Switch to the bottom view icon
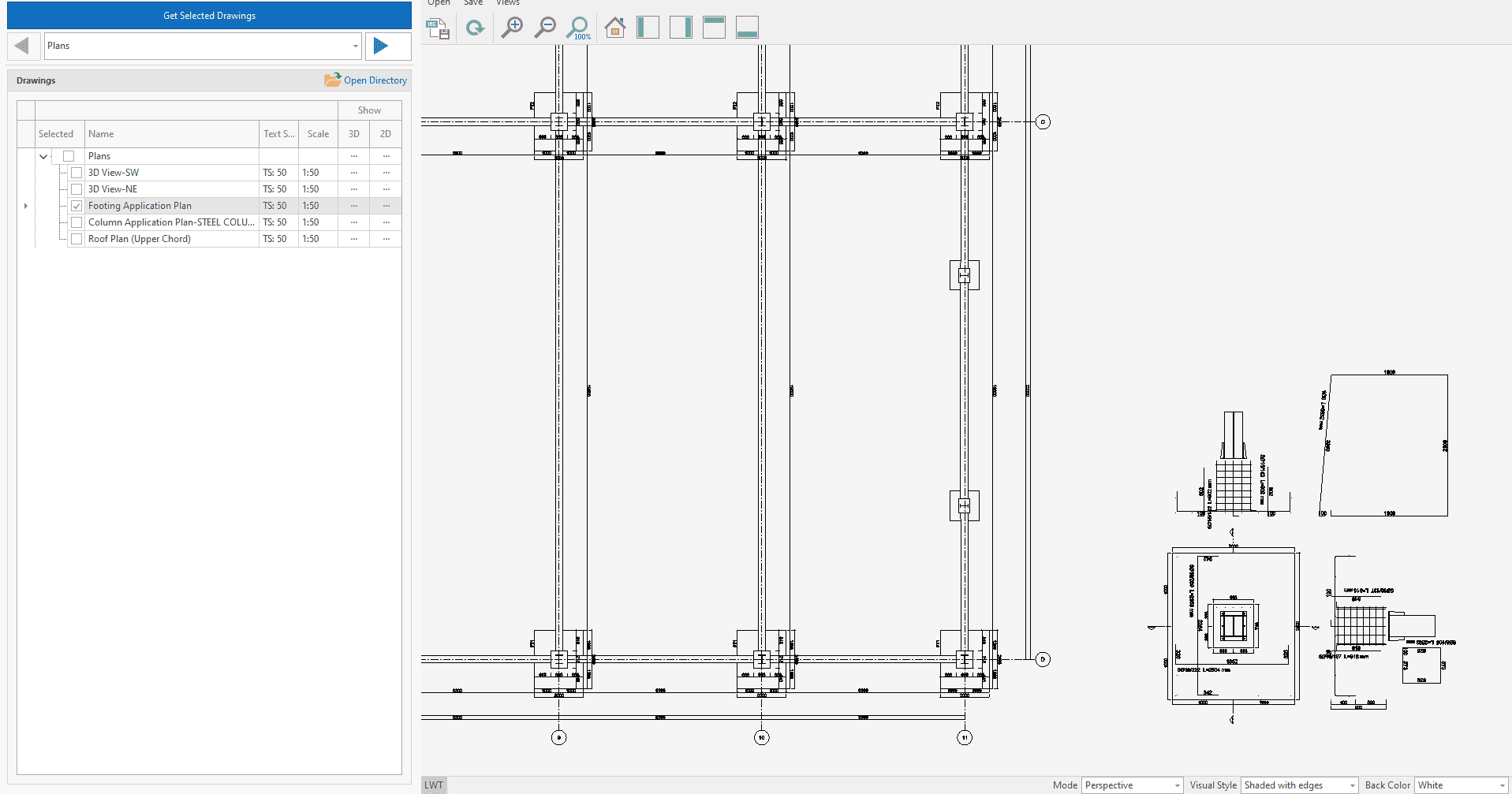The image size is (1512, 794). coord(747,28)
